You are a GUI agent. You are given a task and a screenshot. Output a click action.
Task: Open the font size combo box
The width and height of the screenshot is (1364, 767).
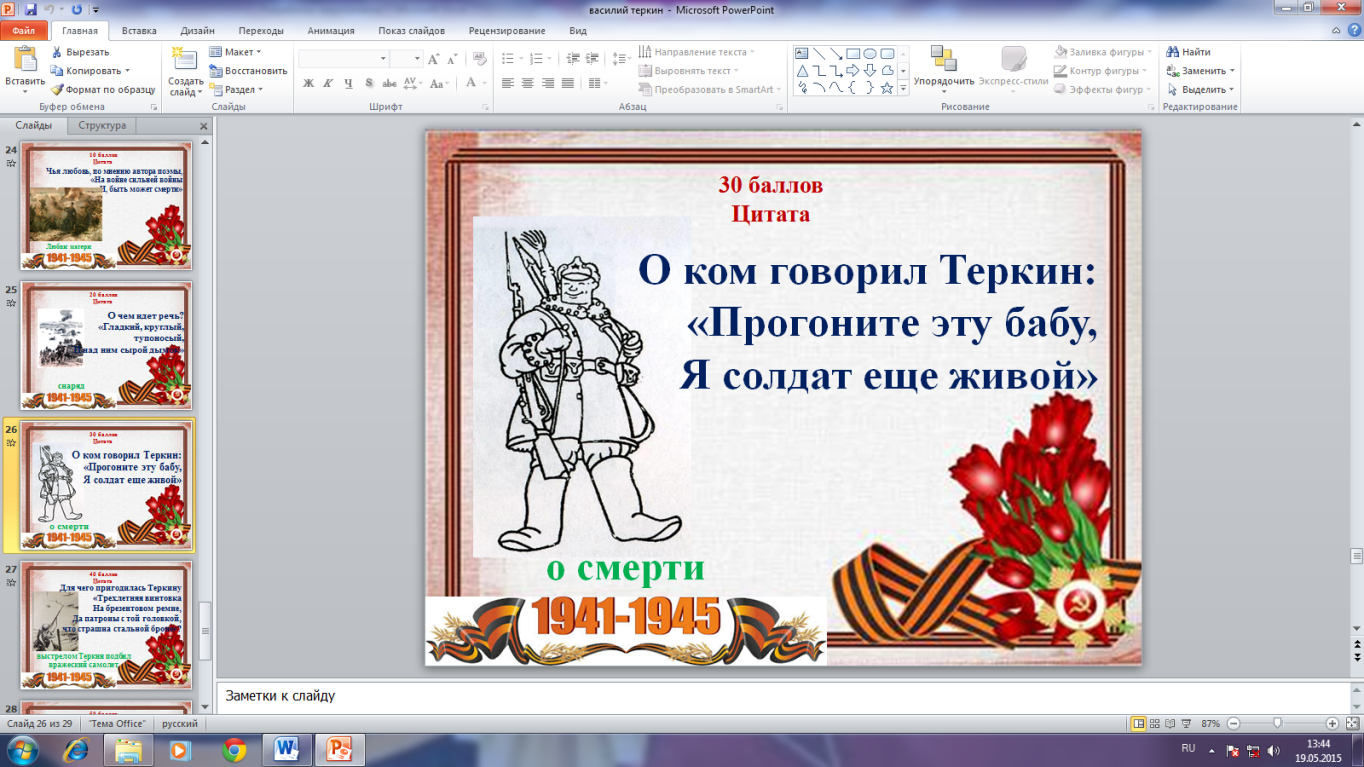(x=406, y=59)
